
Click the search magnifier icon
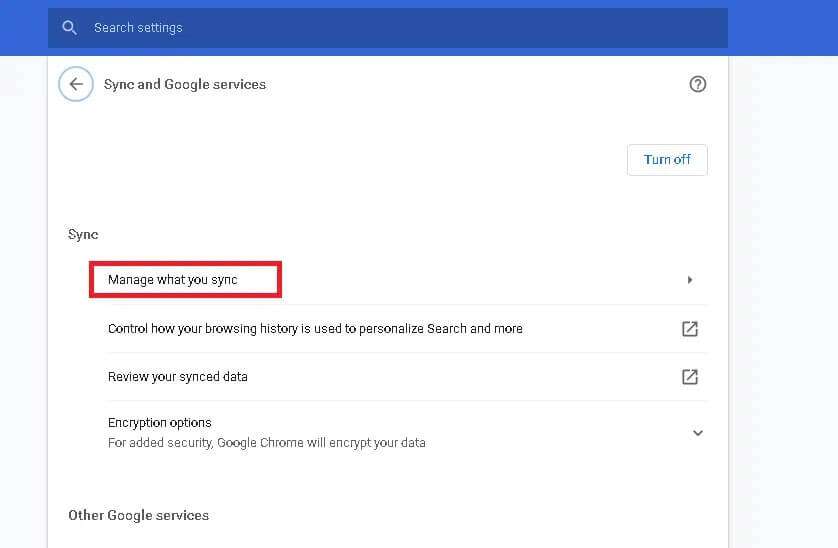[x=69, y=27]
